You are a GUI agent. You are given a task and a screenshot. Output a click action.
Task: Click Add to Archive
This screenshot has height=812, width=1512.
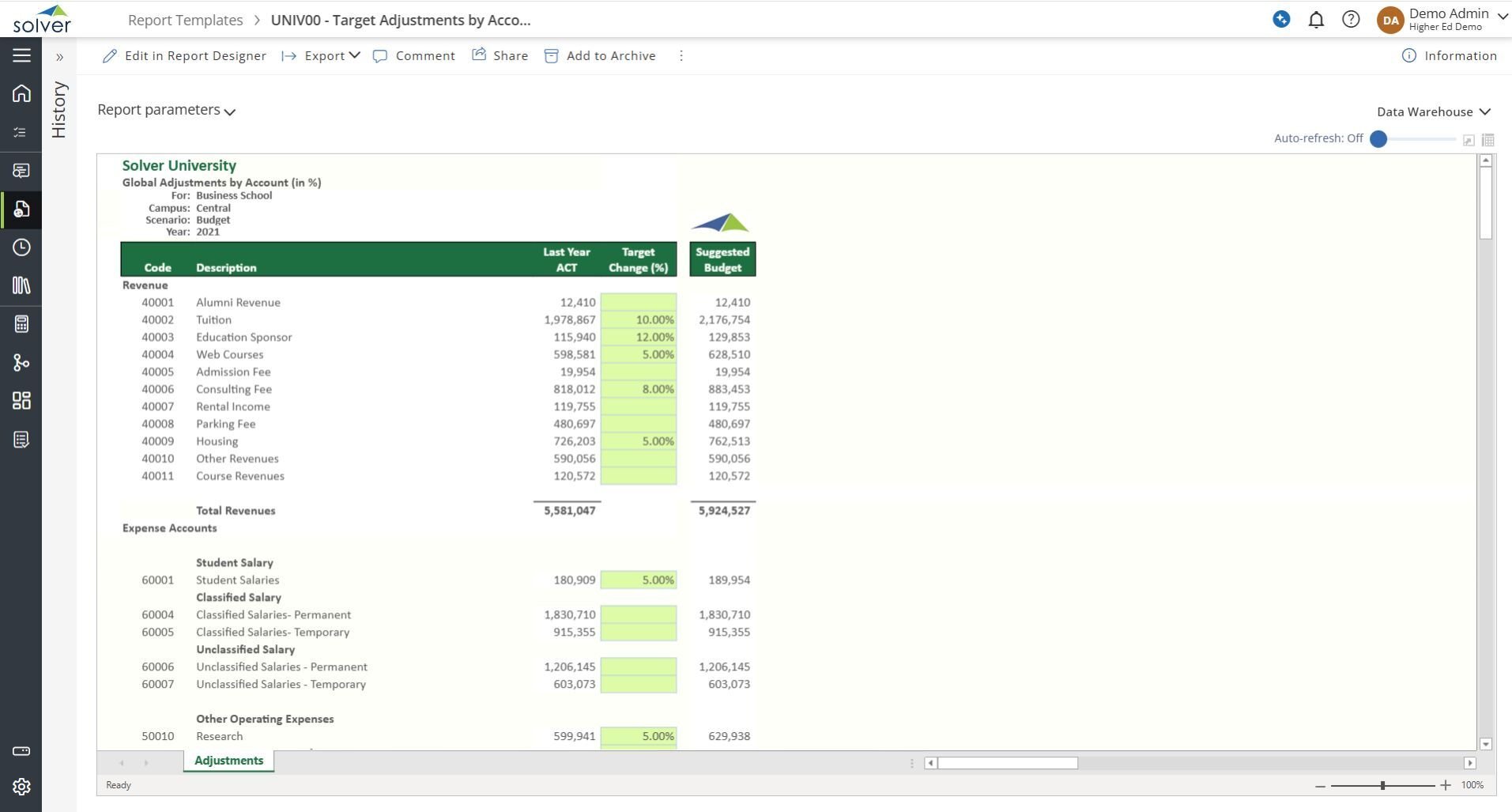click(601, 56)
